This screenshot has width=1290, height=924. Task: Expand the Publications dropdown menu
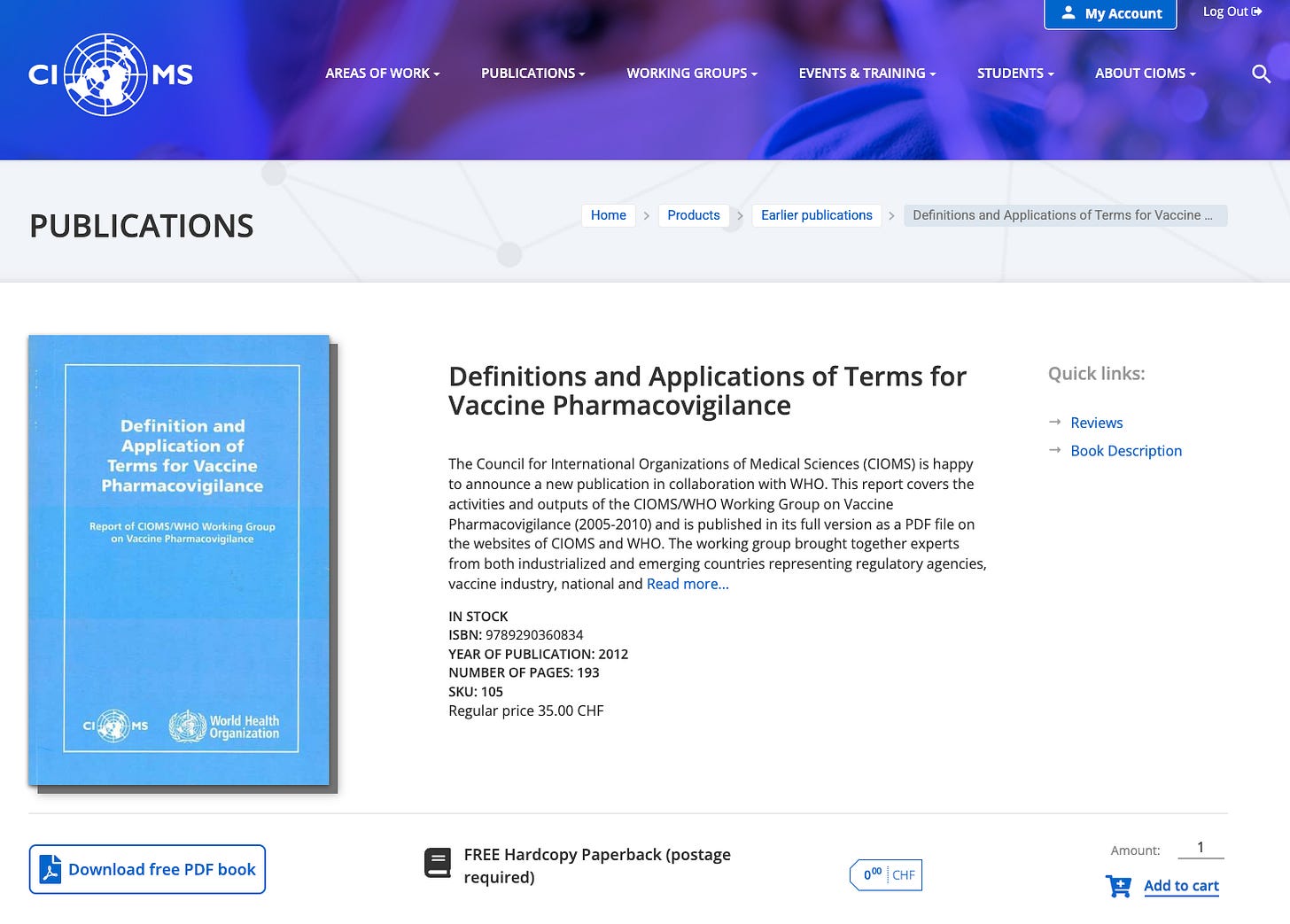click(533, 74)
